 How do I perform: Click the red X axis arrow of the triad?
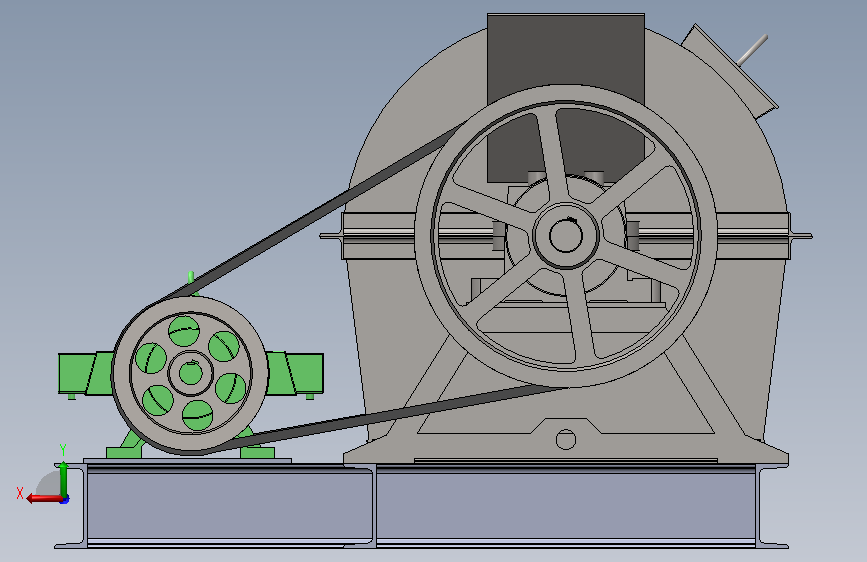(x=44, y=499)
